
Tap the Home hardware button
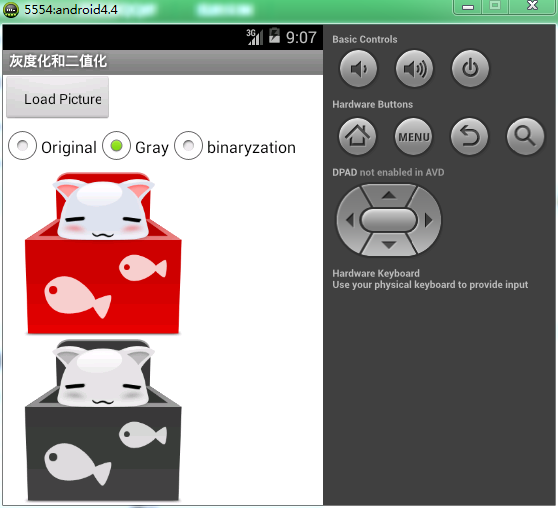[357, 136]
